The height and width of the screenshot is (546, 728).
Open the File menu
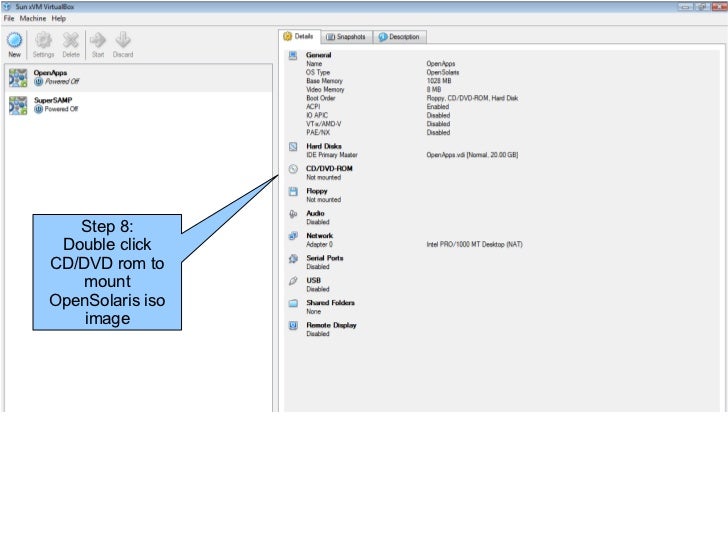coord(9,19)
